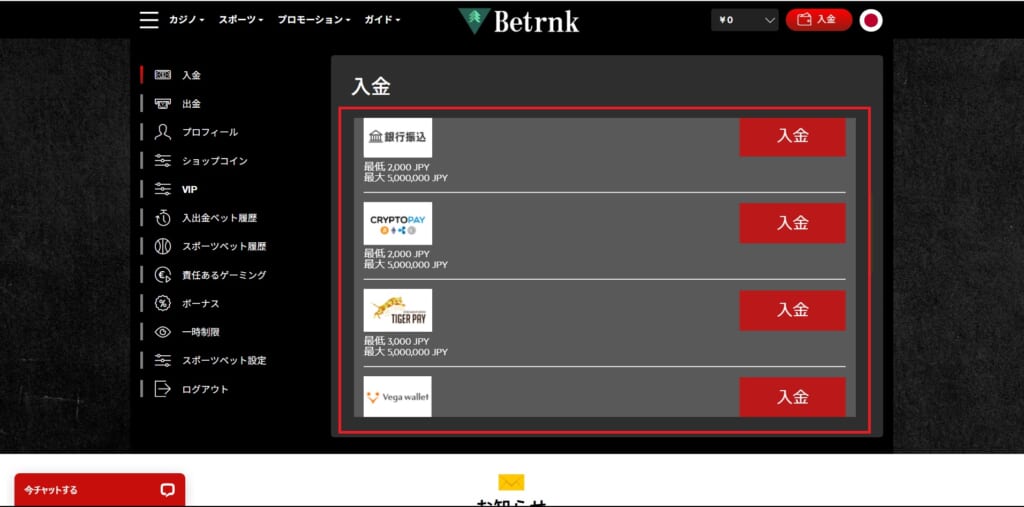The image size is (1024, 507).
Task: Open the プロモーション dropdown menu
Action: click(x=314, y=20)
